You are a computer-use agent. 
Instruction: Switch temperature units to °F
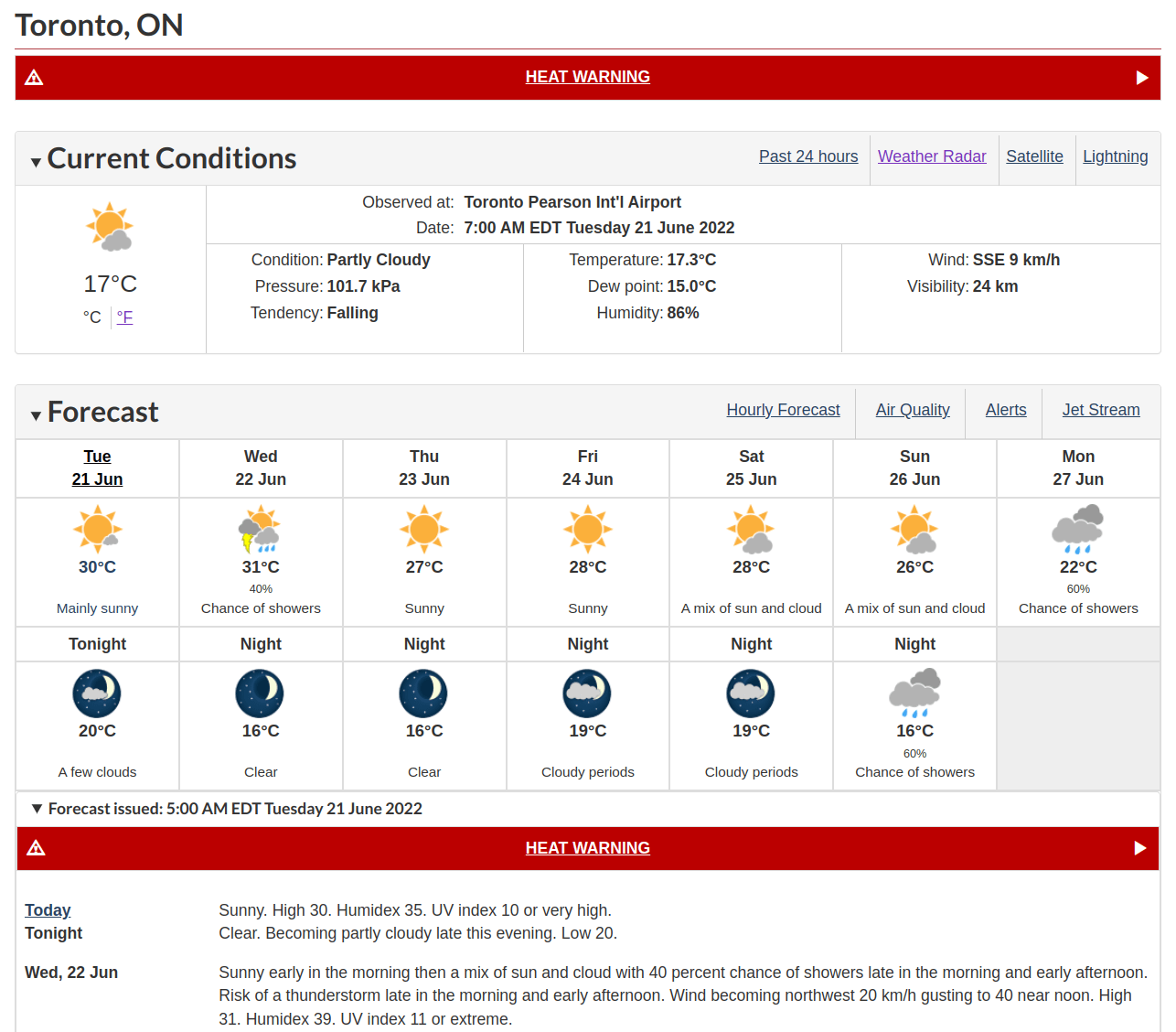[125, 317]
